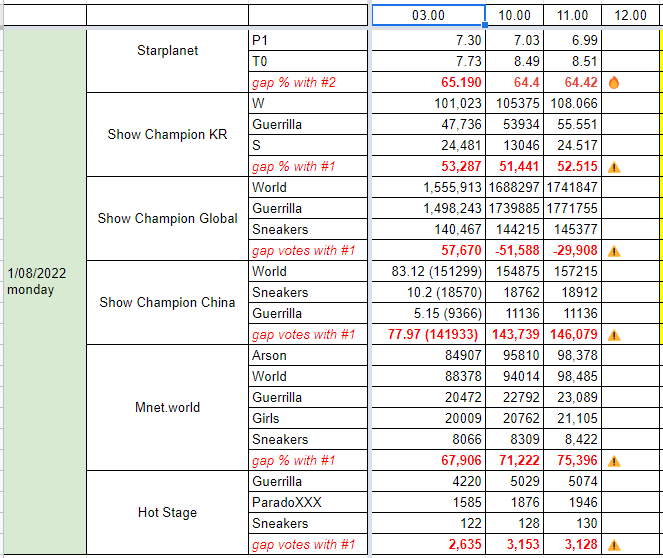Select cell with value 145377
663x558 pixels.
572,229
